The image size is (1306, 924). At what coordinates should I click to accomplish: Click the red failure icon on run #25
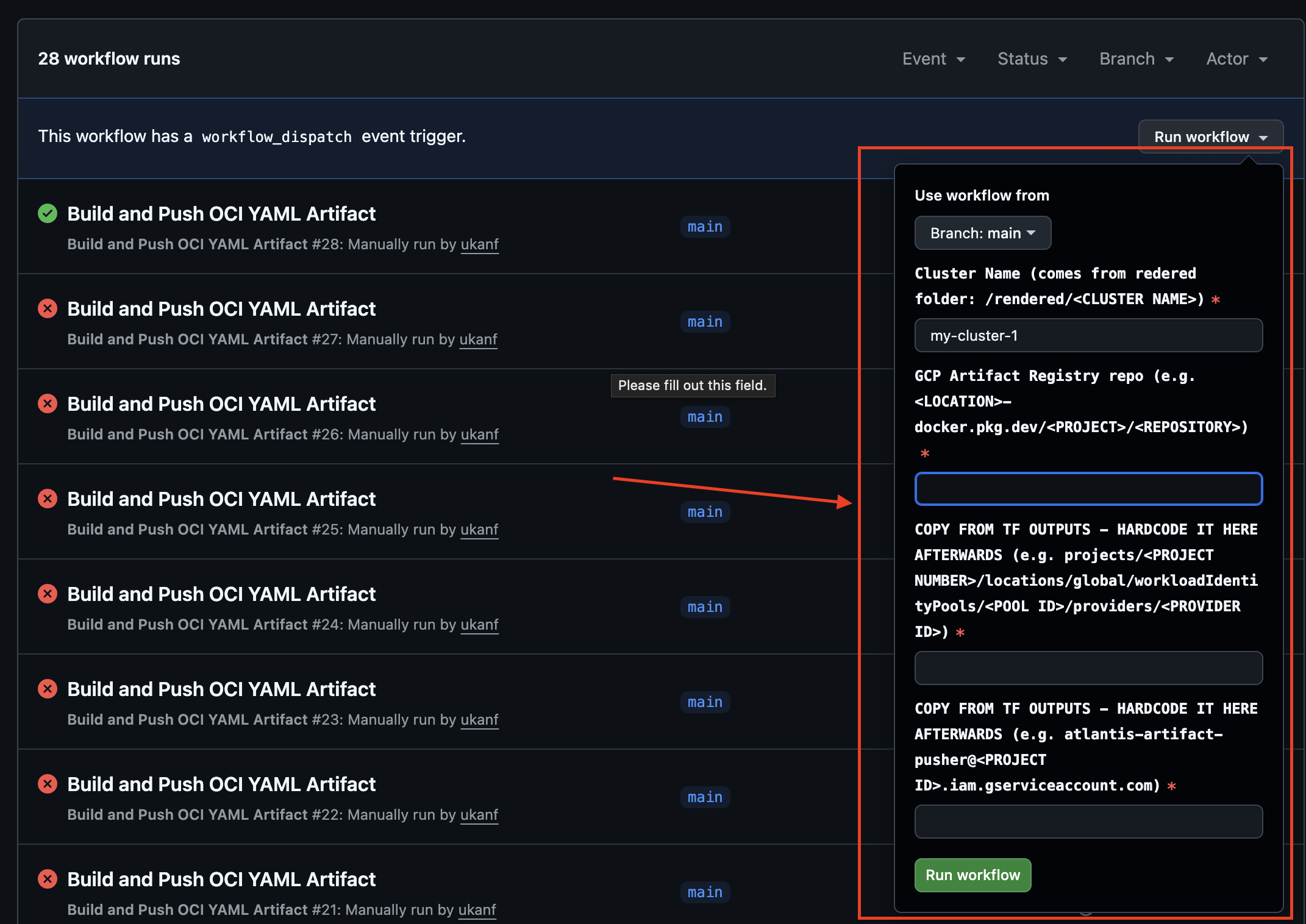(x=48, y=499)
